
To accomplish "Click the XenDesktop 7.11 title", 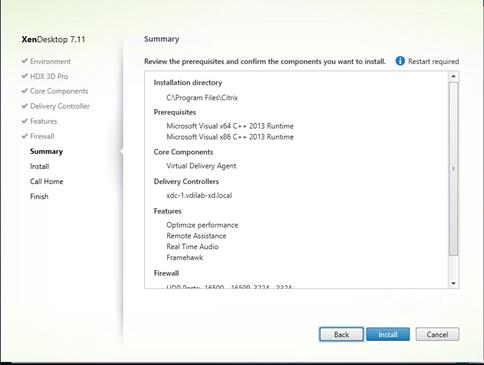I will [53, 39].
